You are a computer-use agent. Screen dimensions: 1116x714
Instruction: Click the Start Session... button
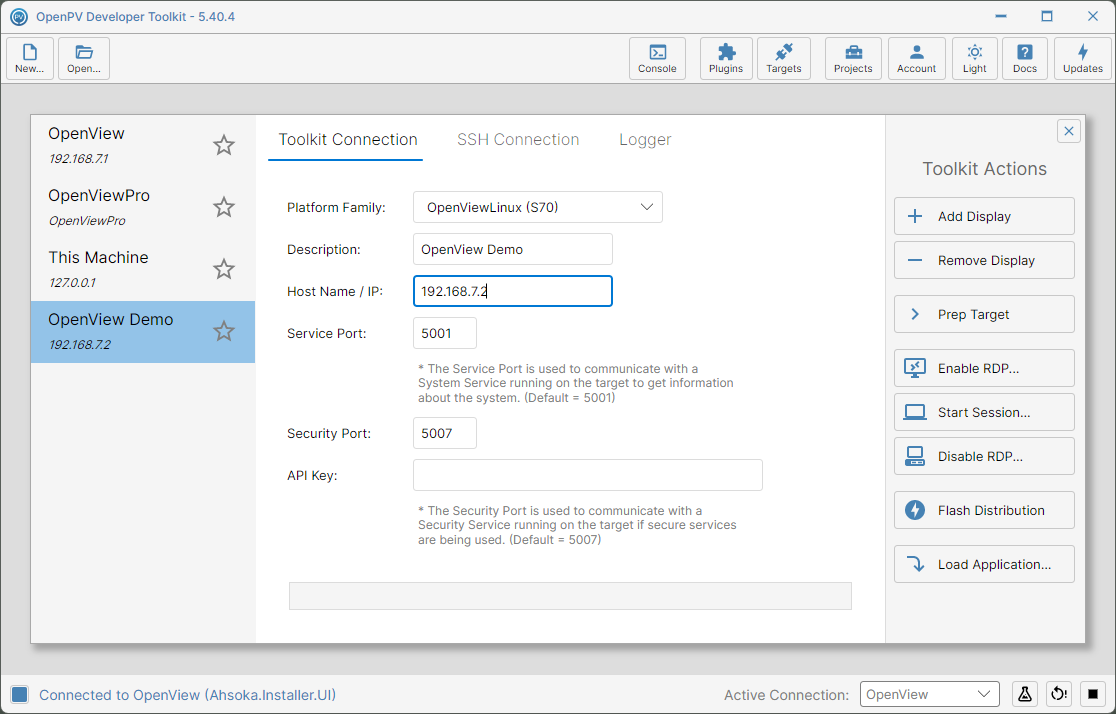(x=984, y=412)
